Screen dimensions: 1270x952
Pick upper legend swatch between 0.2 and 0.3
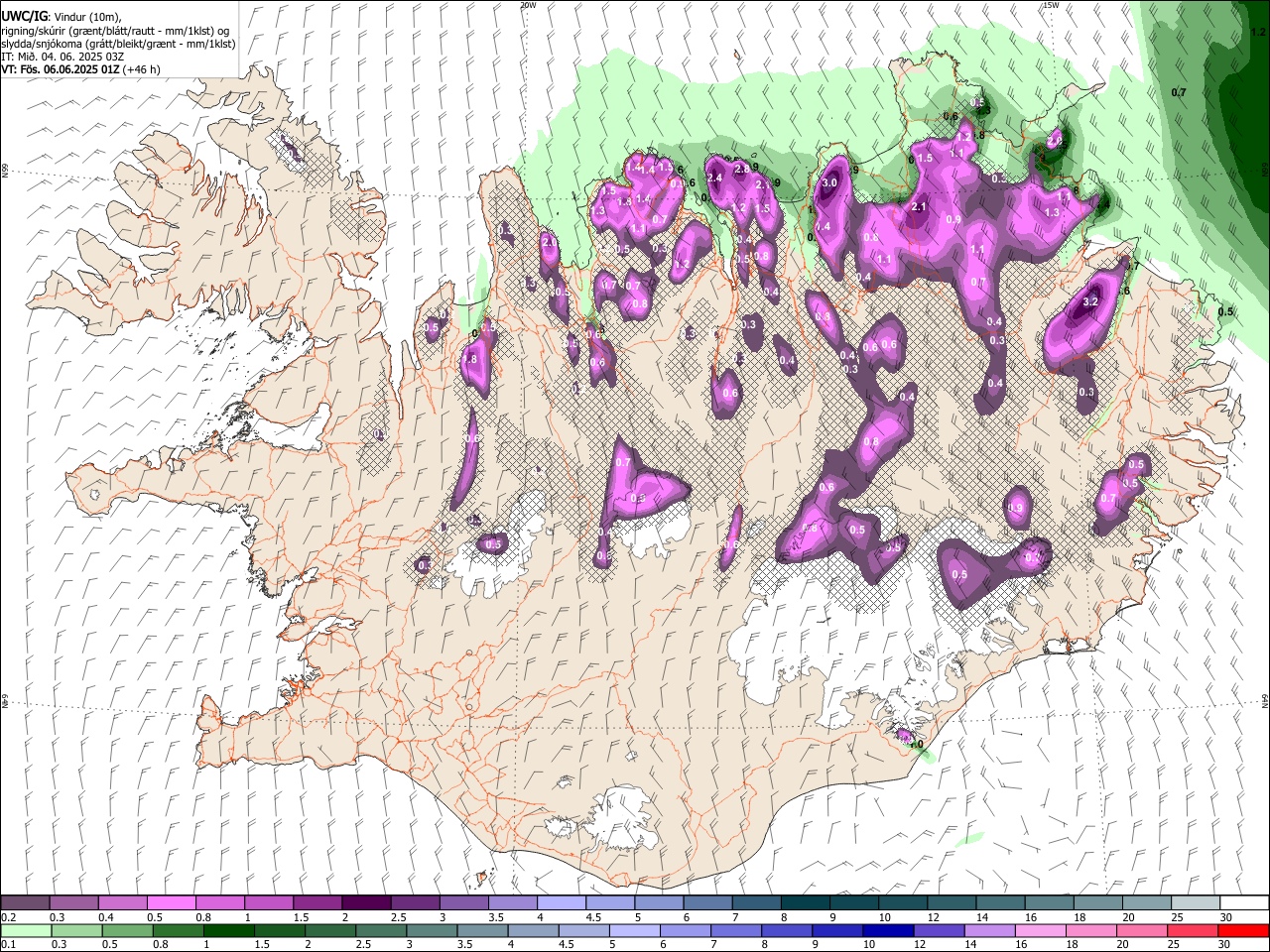click(x=25, y=902)
